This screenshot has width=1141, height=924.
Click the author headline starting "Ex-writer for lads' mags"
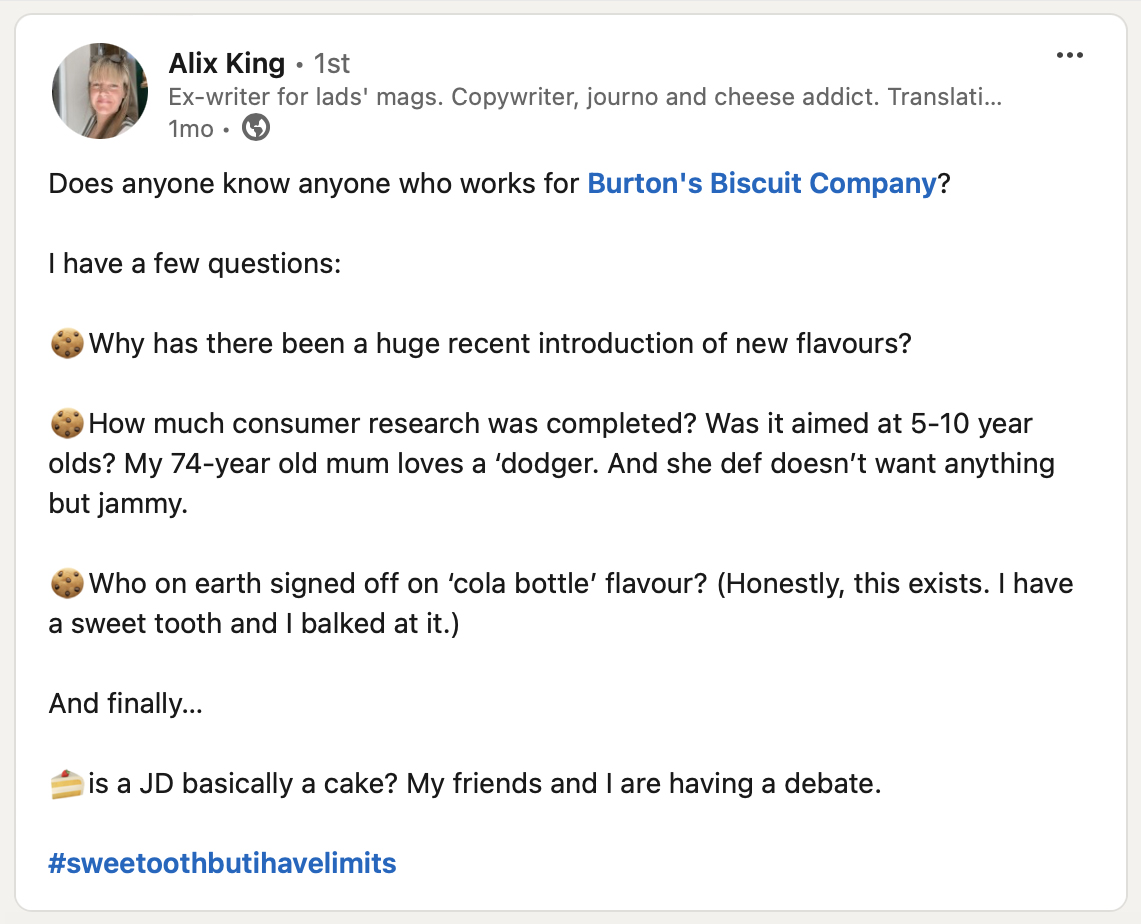point(585,97)
